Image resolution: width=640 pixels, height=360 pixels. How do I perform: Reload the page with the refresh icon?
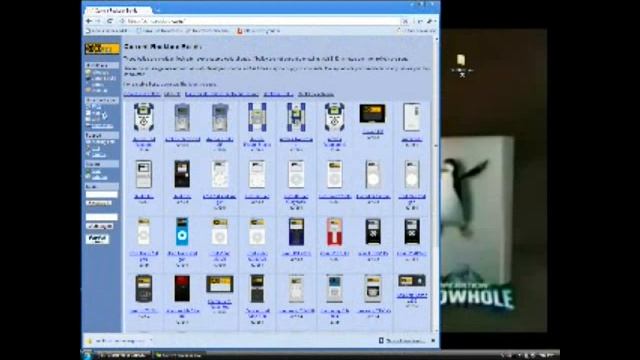tap(109, 21)
